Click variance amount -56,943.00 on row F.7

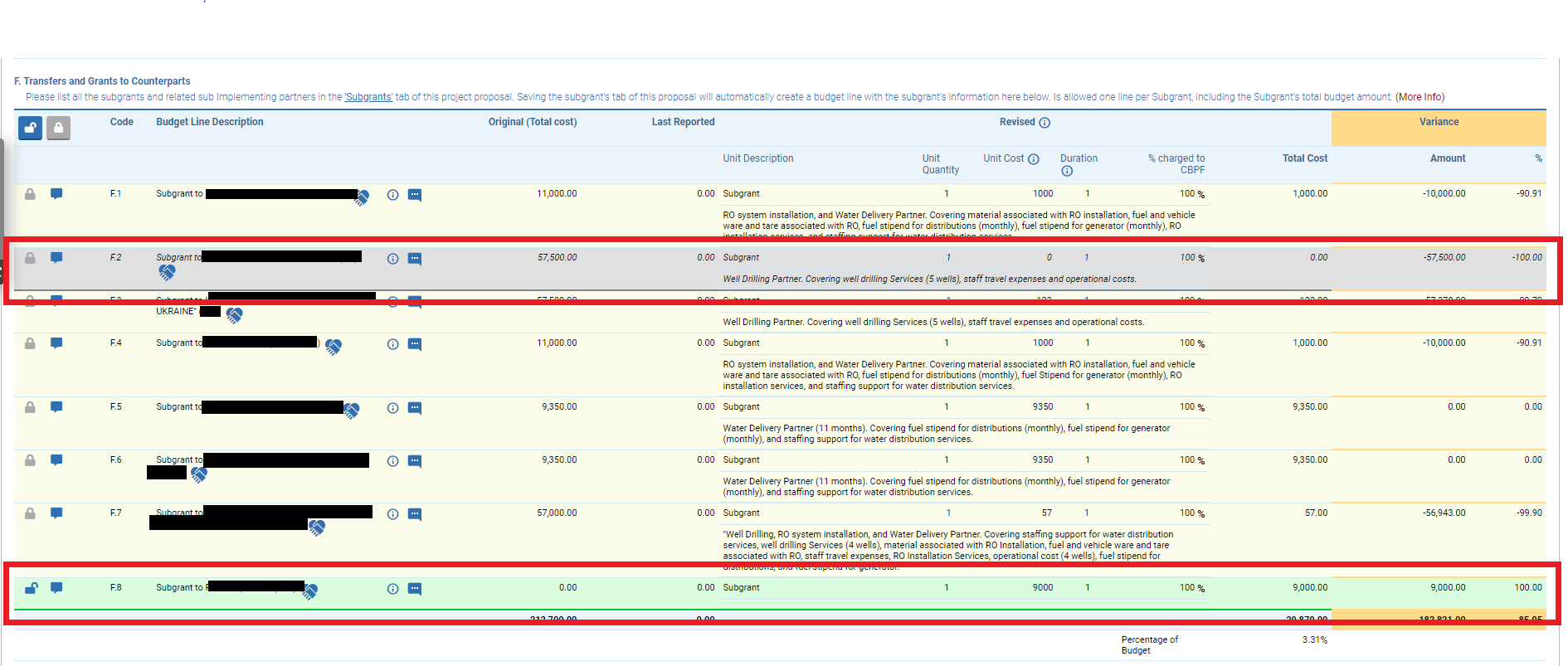pos(1444,513)
